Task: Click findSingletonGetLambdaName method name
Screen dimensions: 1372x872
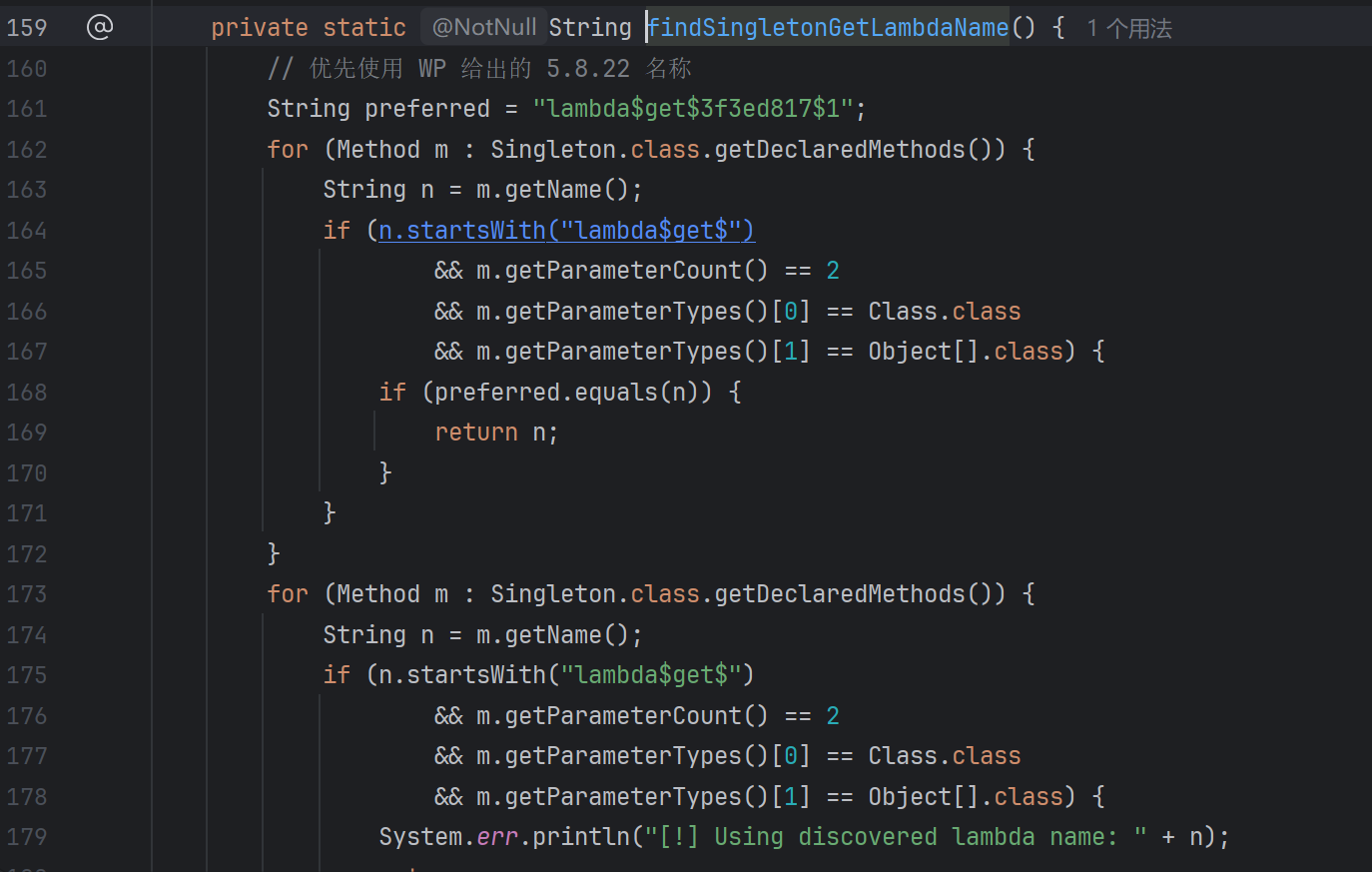Action: click(x=829, y=27)
